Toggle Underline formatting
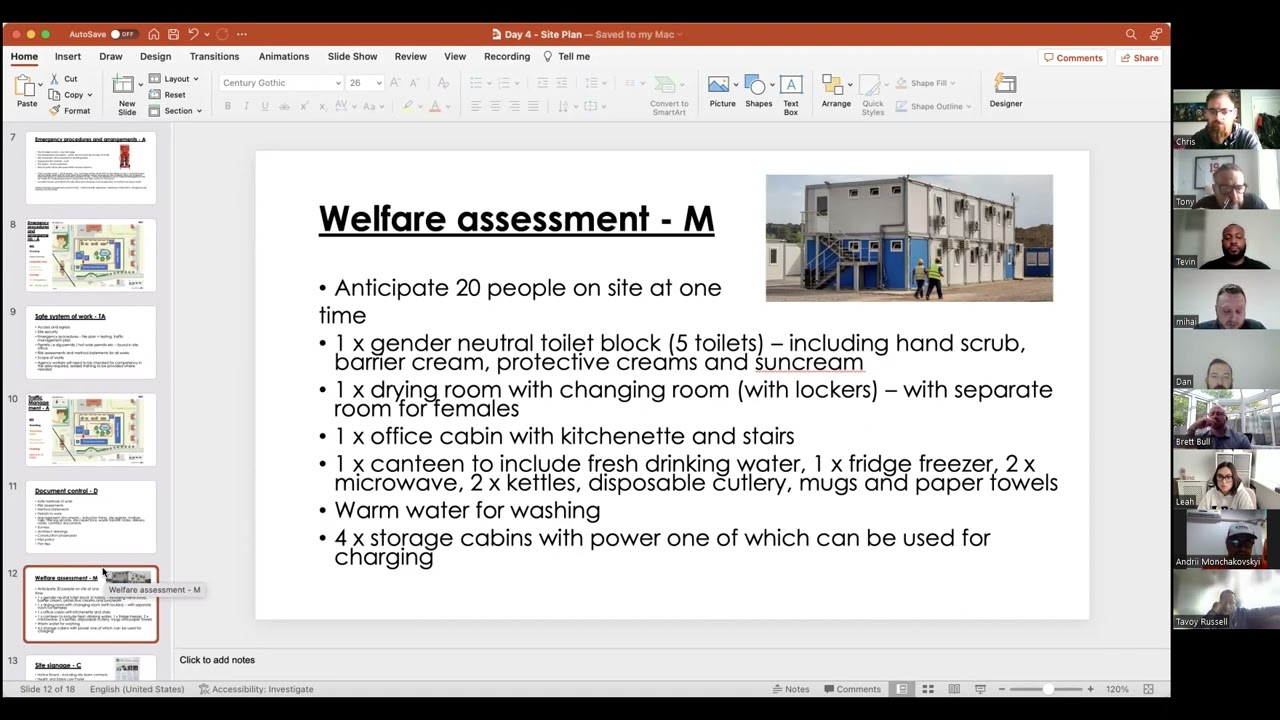Viewport: 1280px width, 720px height. pyautogui.click(x=264, y=106)
